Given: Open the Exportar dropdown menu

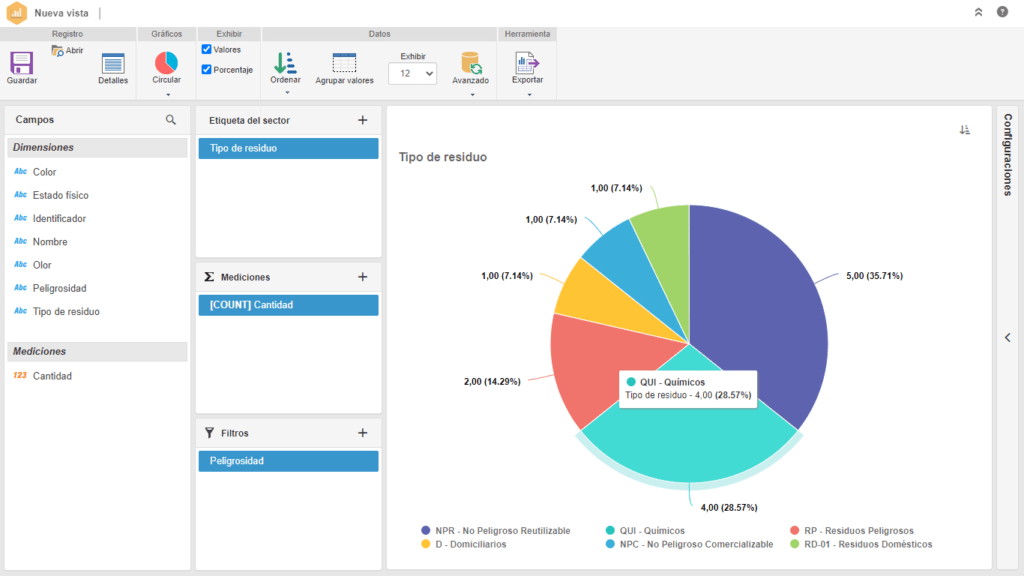Looking at the screenshot, I should tap(527, 94).
